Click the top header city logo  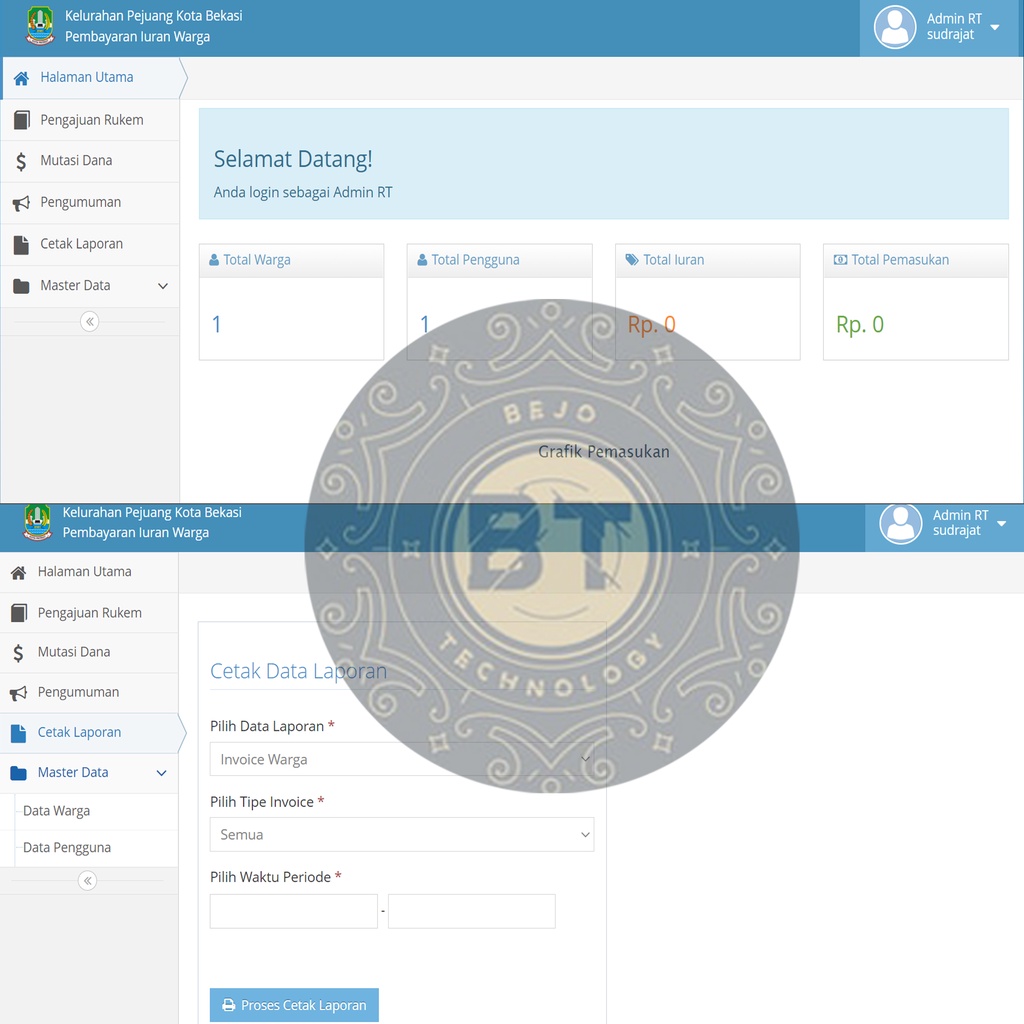click(40, 26)
